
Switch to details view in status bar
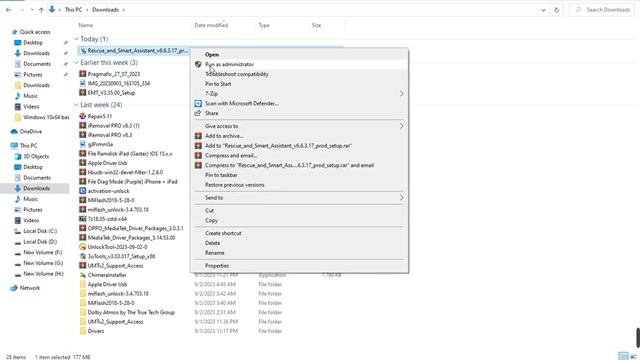623,356
